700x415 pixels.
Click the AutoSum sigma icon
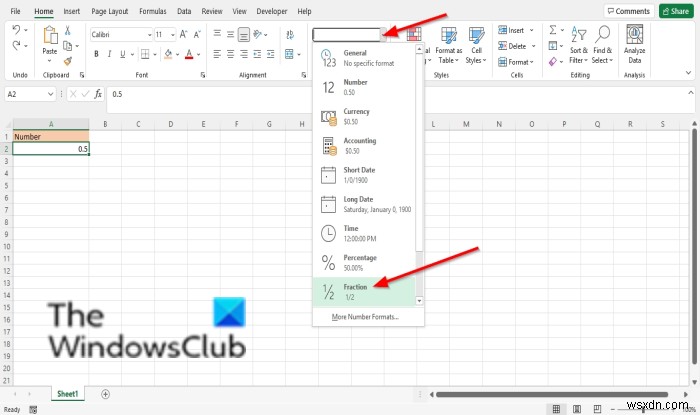(x=553, y=30)
